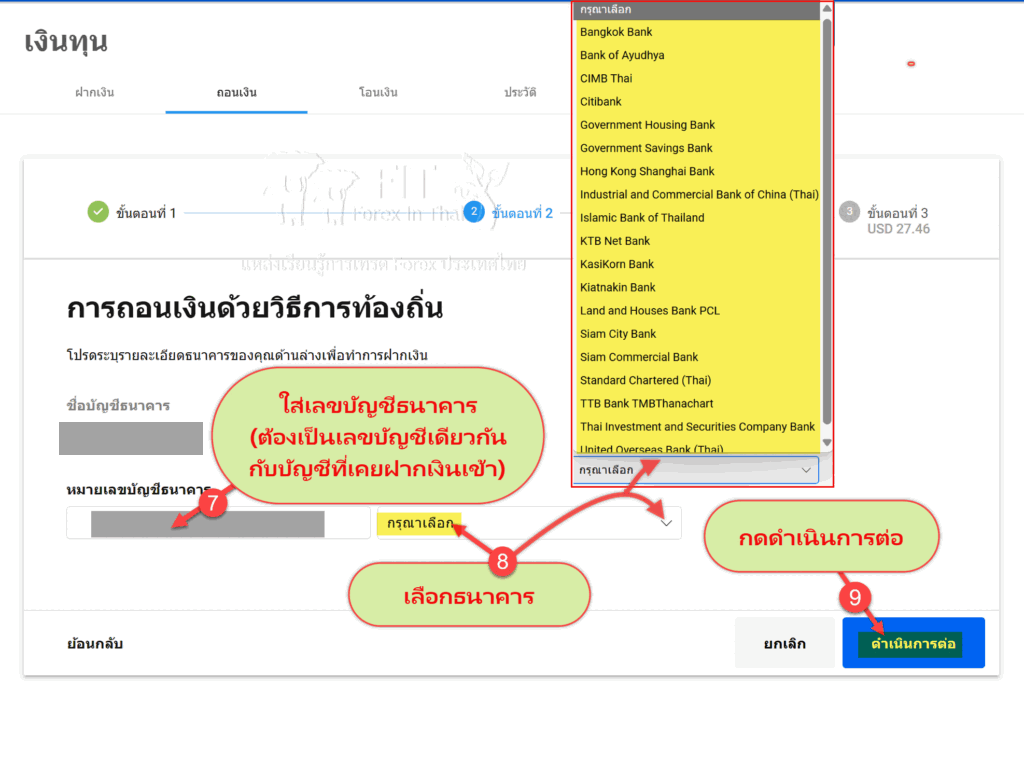Select Siam Commercial Bank option
Image resolution: width=1024 pixels, height=773 pixels.
639,357
